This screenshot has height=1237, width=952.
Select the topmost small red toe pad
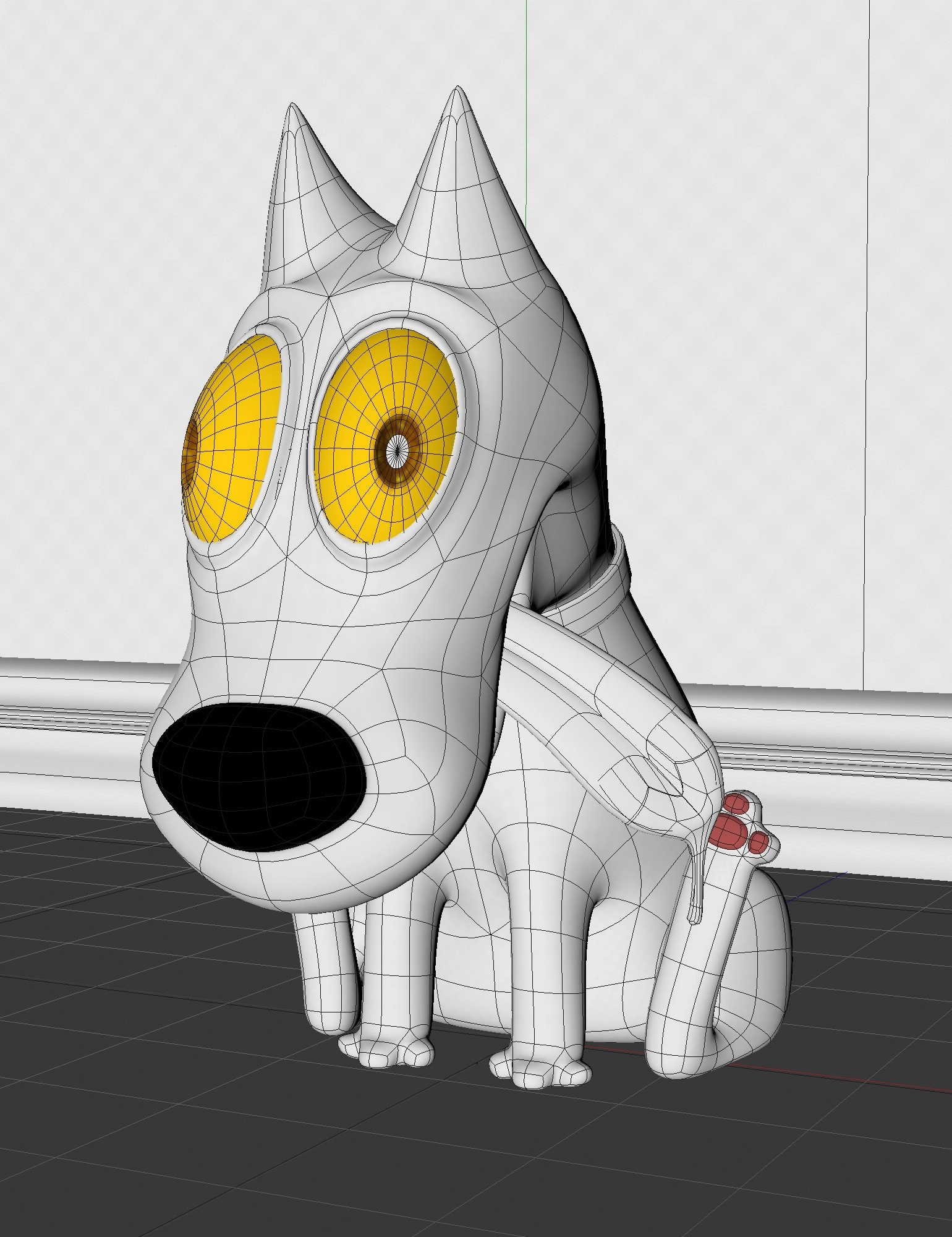tap(736, 804)
